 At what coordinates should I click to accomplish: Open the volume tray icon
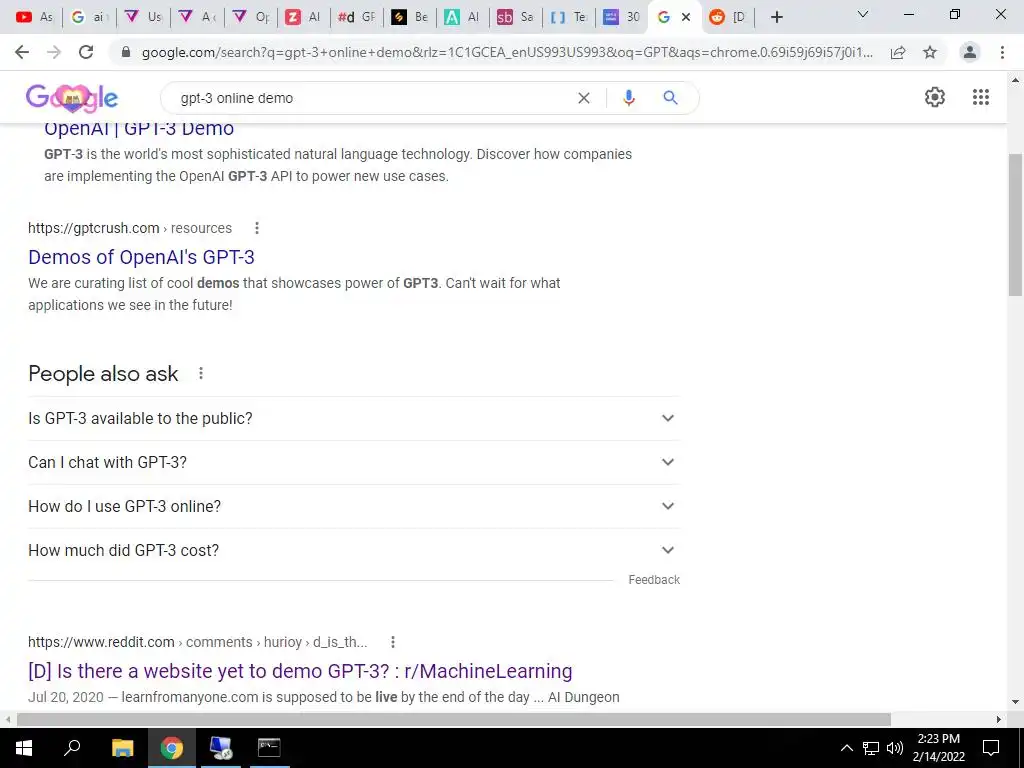tap(895, 748)
